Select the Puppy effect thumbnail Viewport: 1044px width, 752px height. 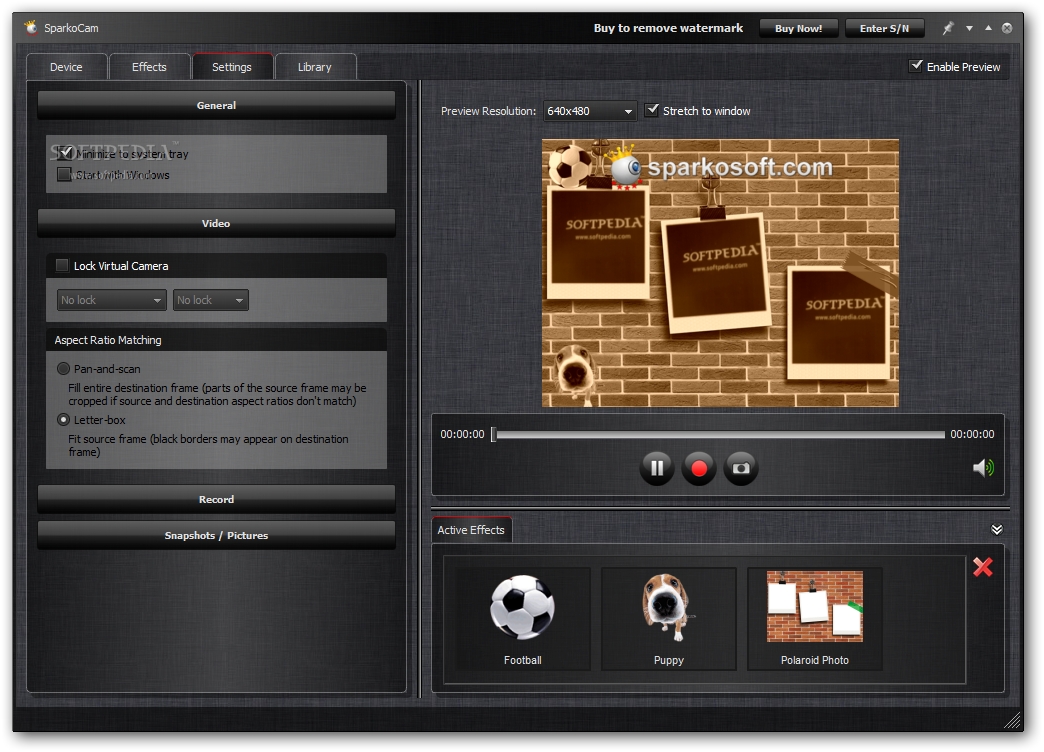pos(668,619)
